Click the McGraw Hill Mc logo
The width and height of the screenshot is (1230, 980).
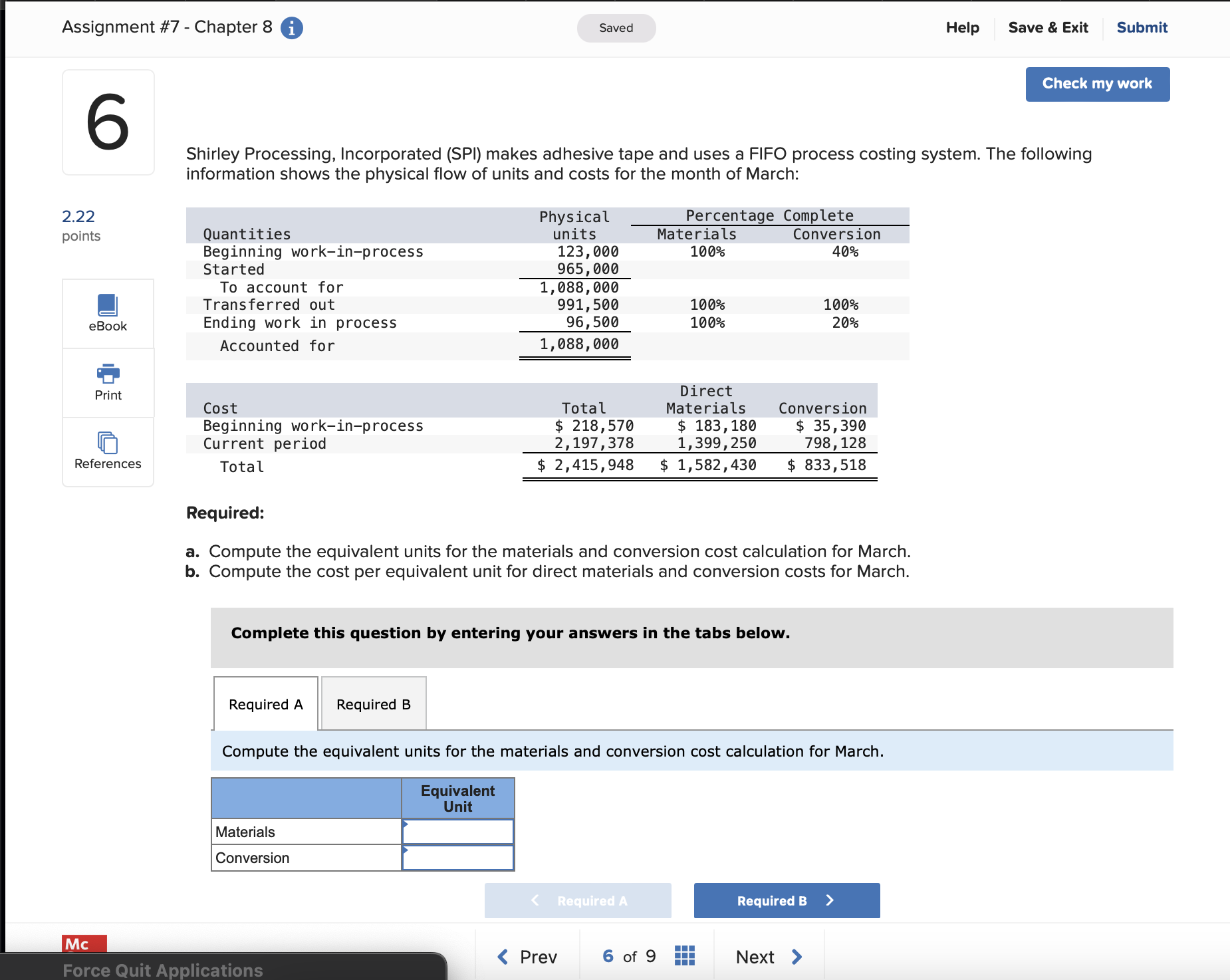[x=84, y=943]
